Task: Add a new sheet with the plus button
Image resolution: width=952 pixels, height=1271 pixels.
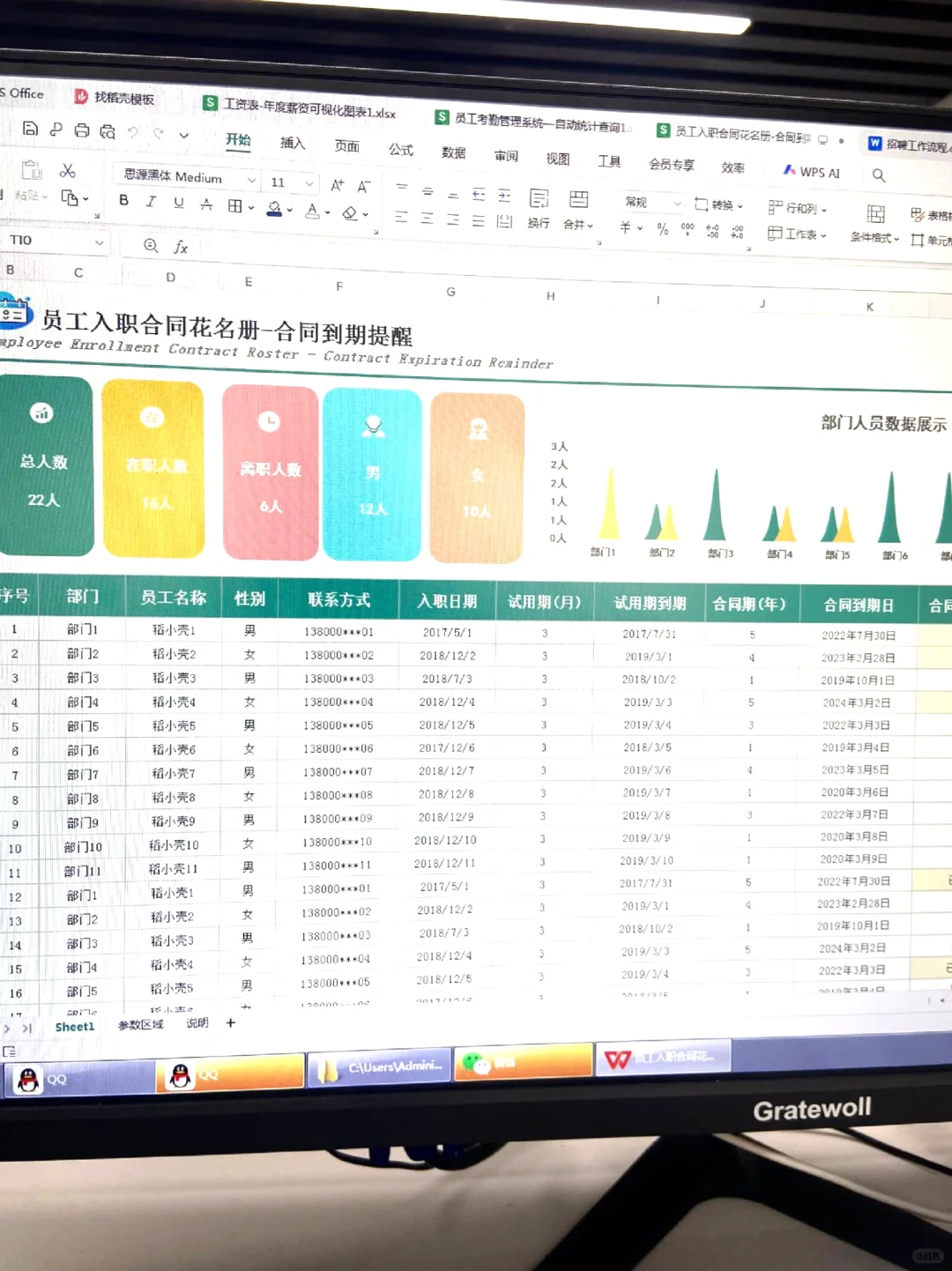Action: [x=230, y=1023]
